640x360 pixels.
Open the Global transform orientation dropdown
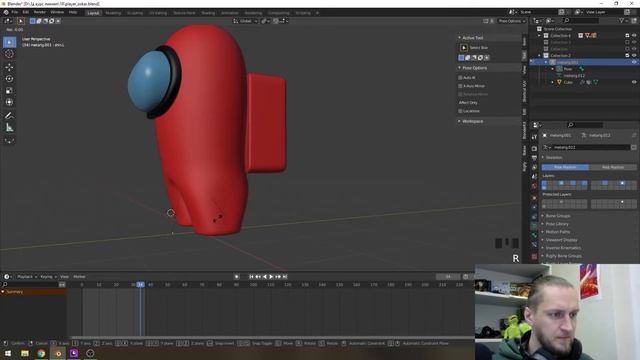tap(245, 21)
